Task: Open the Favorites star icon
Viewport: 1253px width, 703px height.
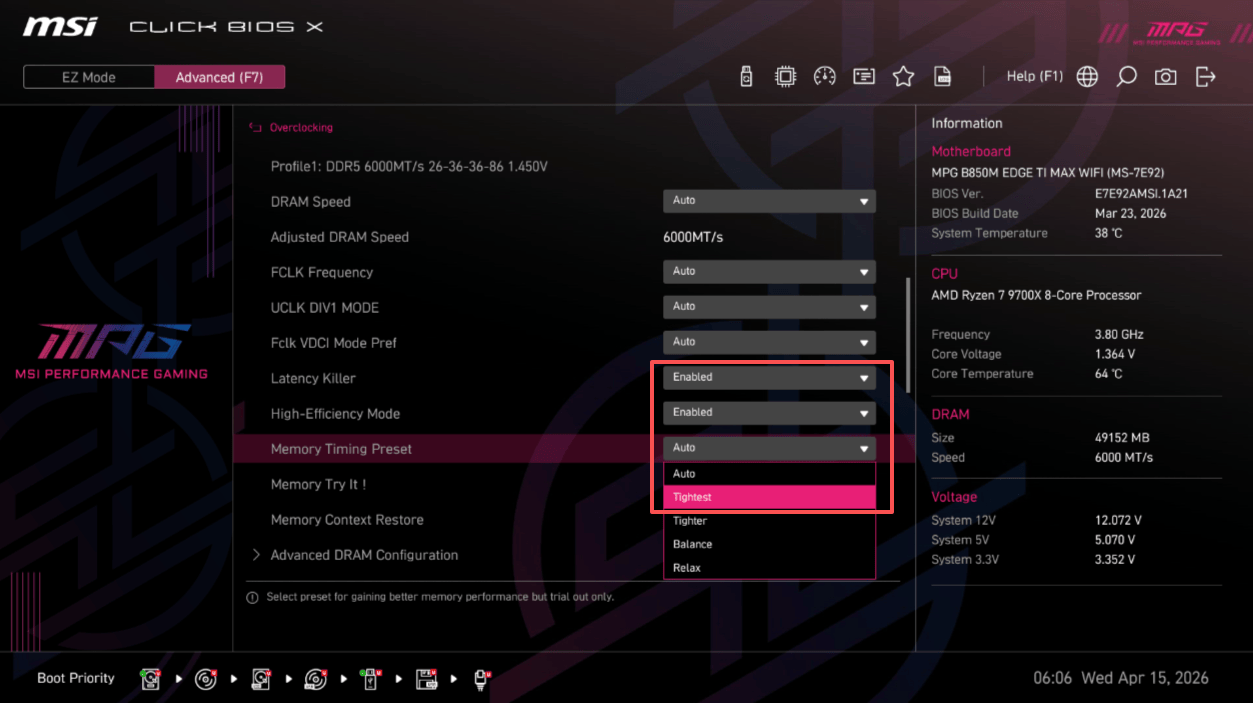Action: (903, 77)
